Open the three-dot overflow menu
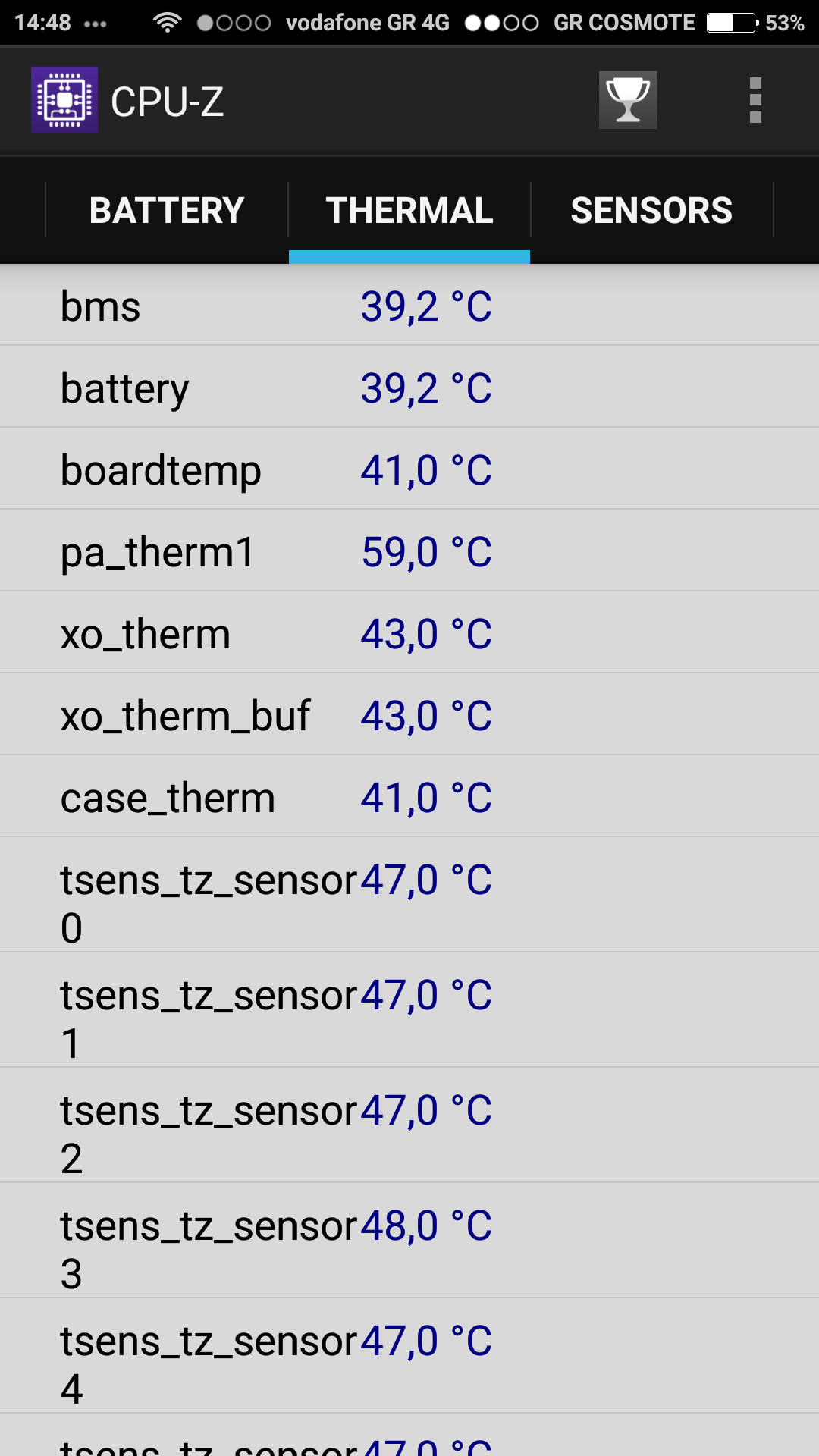The height and width of the screenshot is (1456, 819). click(755, 100)
